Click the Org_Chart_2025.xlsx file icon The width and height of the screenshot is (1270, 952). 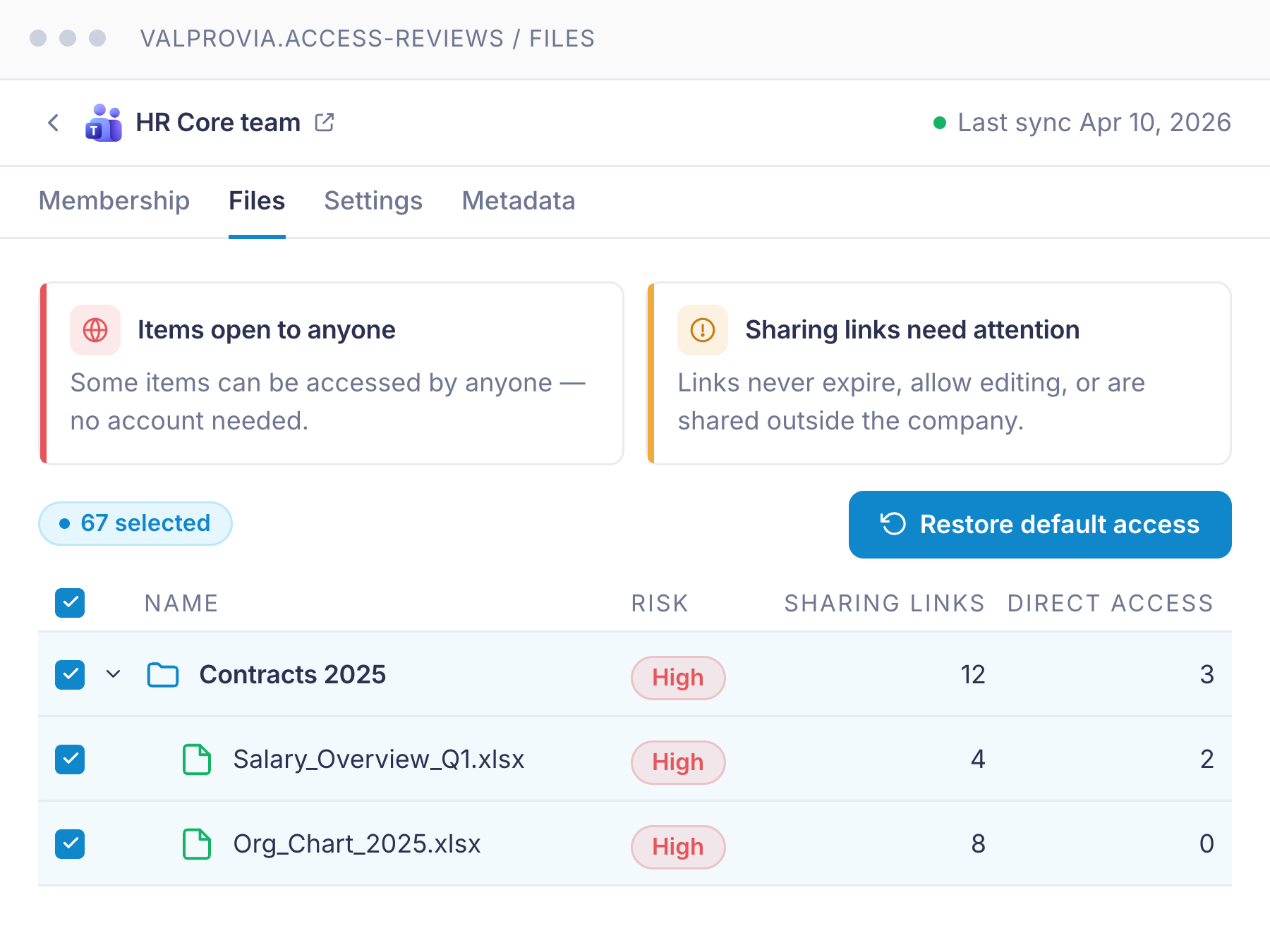point(197,844)
